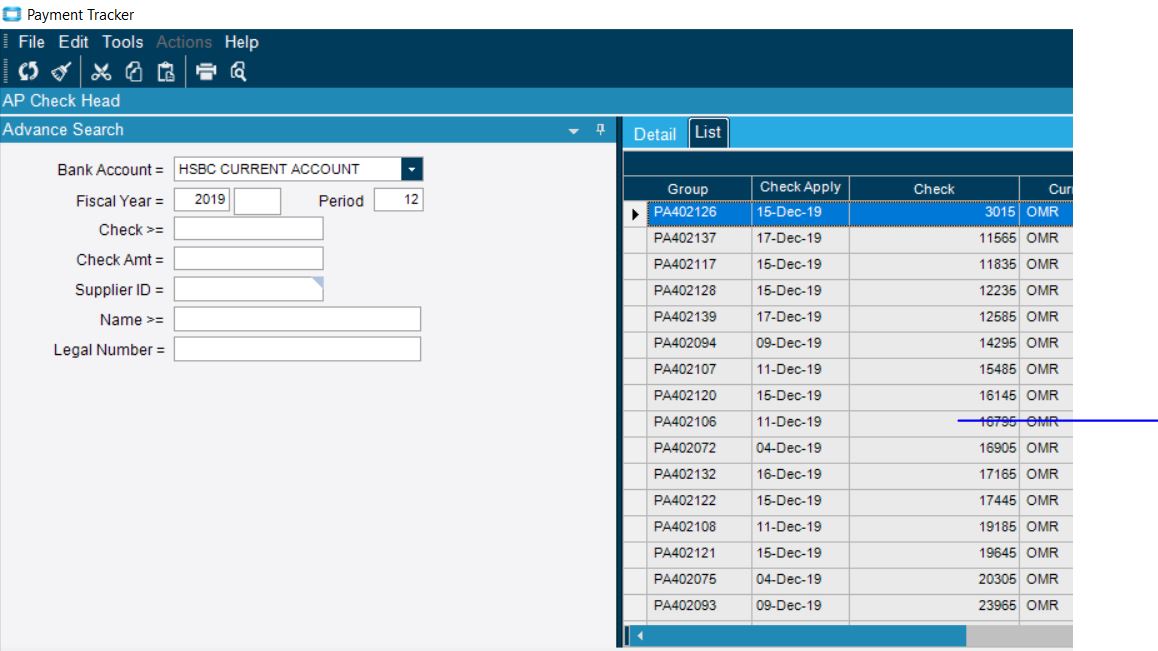The image size is (1158, 651).
Task: Select the PA402107 row
Action: 848,369
